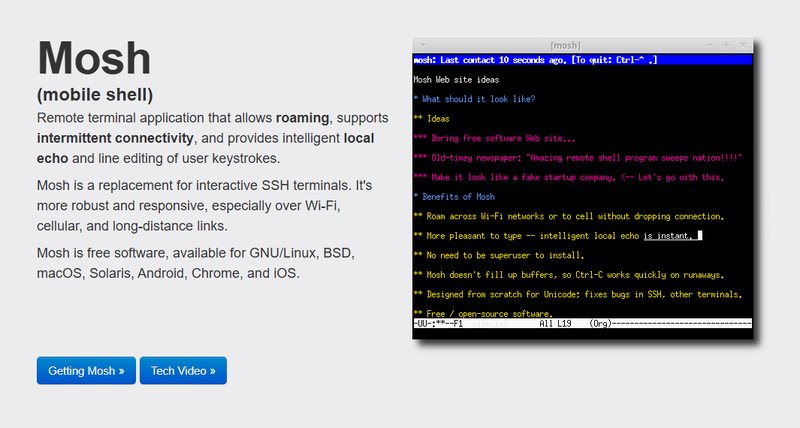Select the 'Mosh Web site ideas' terminal line
The width and height of the screenshot is (800, 428).
click(x=463, y=79)
